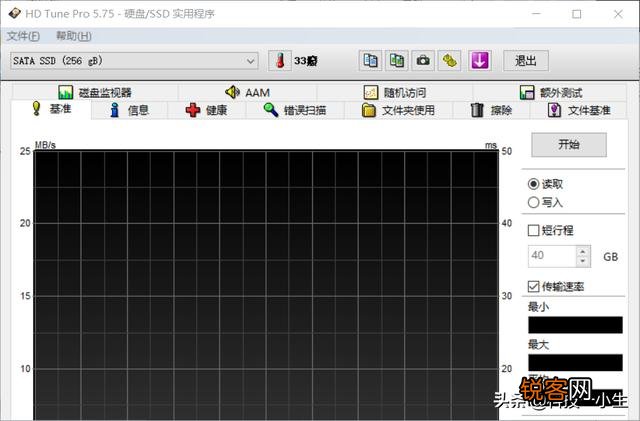The image size is (640, 421).
Task: Minimize the HD Tune Pro window
Action: pyautogui.click(x=536, y=14)
